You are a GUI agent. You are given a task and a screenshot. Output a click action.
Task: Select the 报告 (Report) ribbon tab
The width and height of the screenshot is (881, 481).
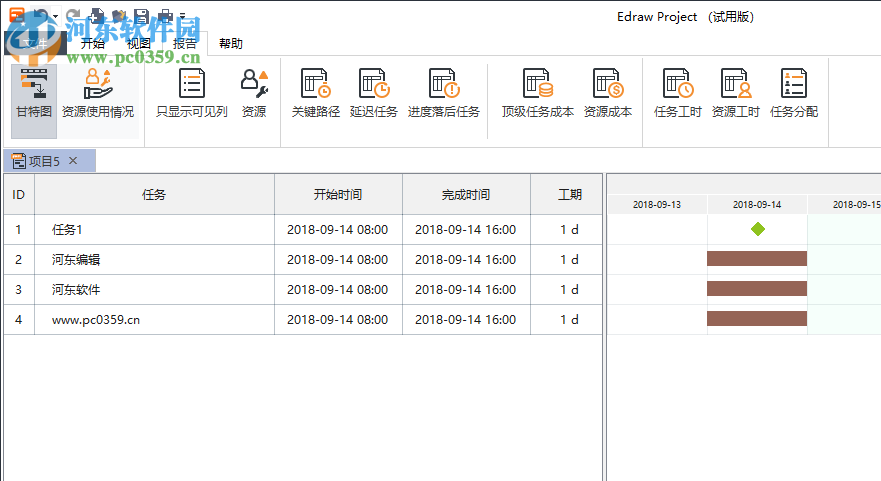point(184,43)
